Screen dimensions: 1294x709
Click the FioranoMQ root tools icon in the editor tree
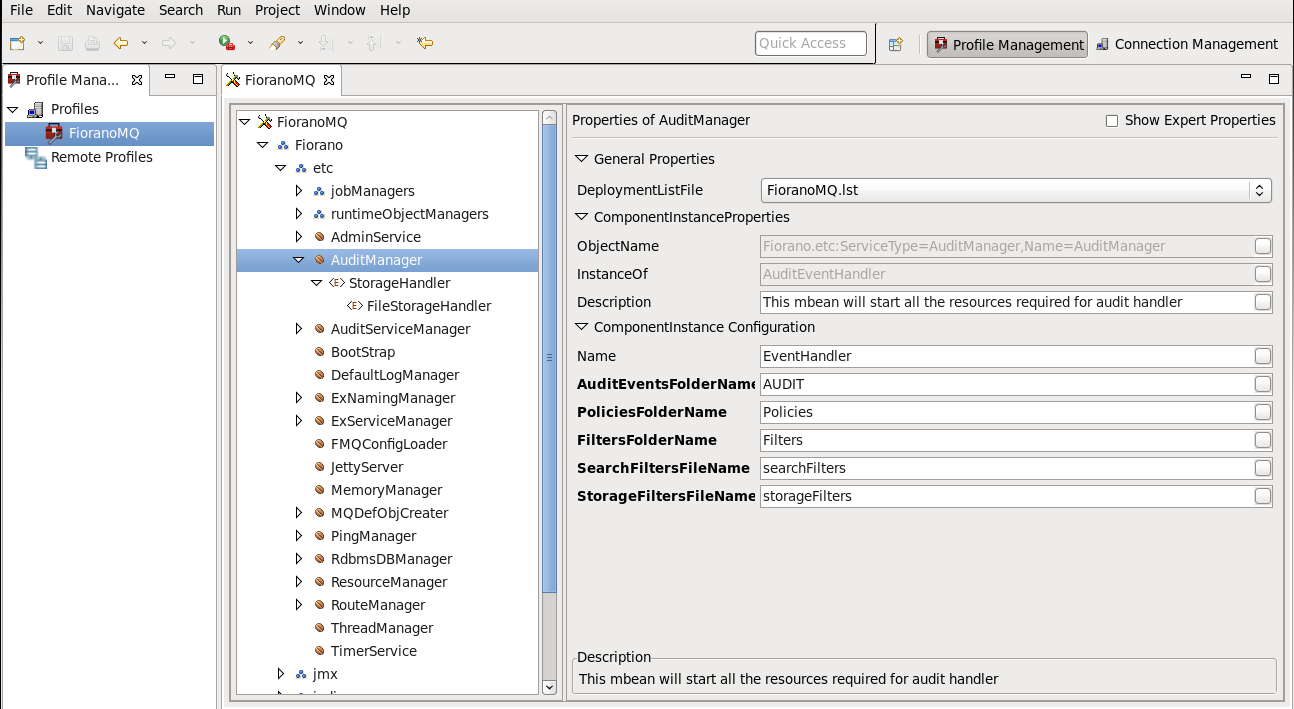click(x=265, y=122)
